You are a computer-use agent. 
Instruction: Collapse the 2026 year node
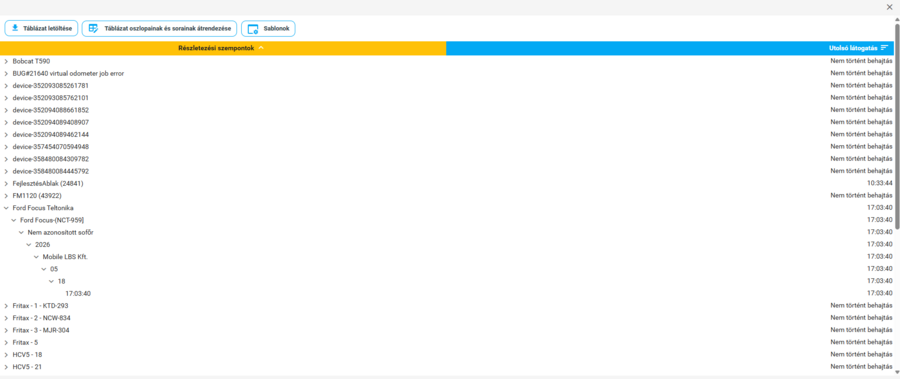(x=29, y=245)
